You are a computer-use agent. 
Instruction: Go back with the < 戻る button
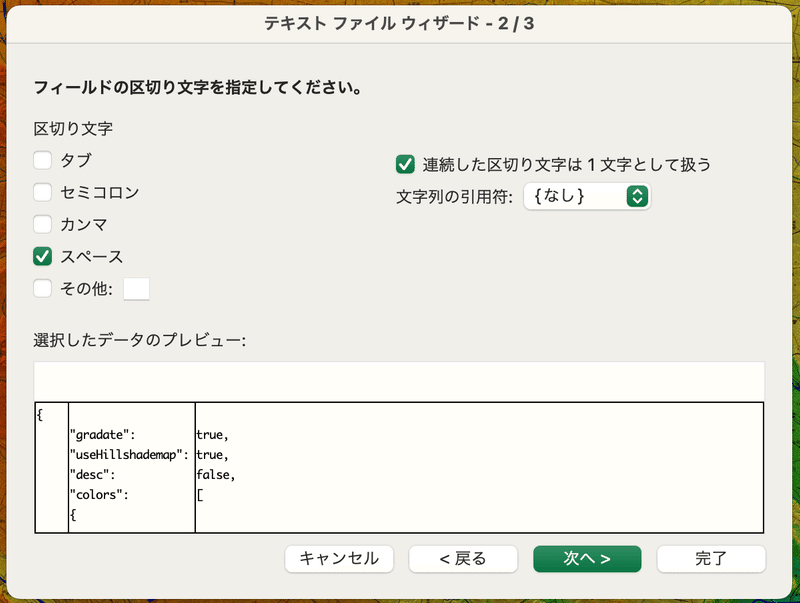(x=463, y=559)
